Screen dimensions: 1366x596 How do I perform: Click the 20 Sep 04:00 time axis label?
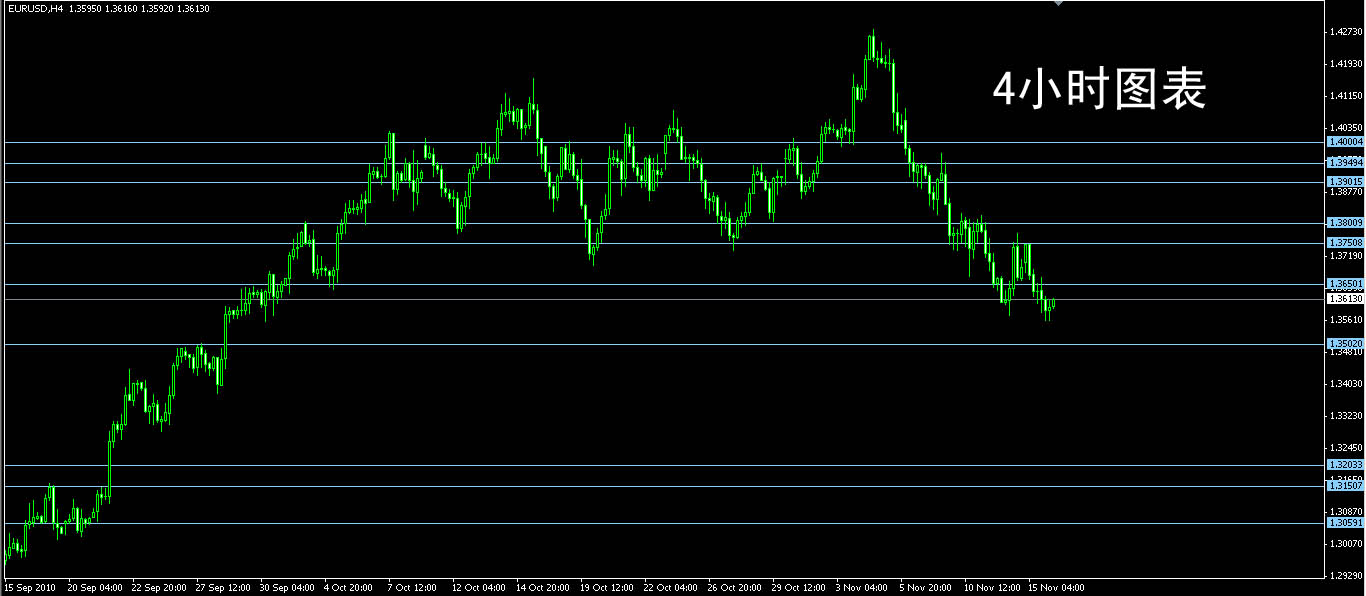tap(95, 588)
